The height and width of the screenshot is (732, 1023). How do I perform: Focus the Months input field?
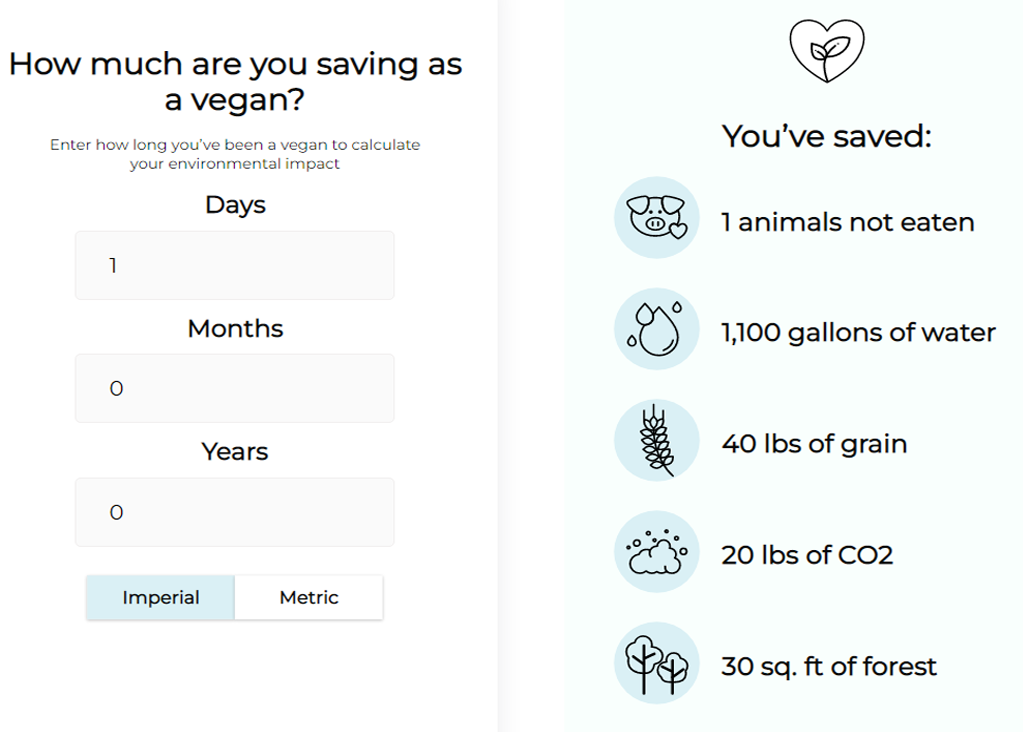click(x=235, y=388)
